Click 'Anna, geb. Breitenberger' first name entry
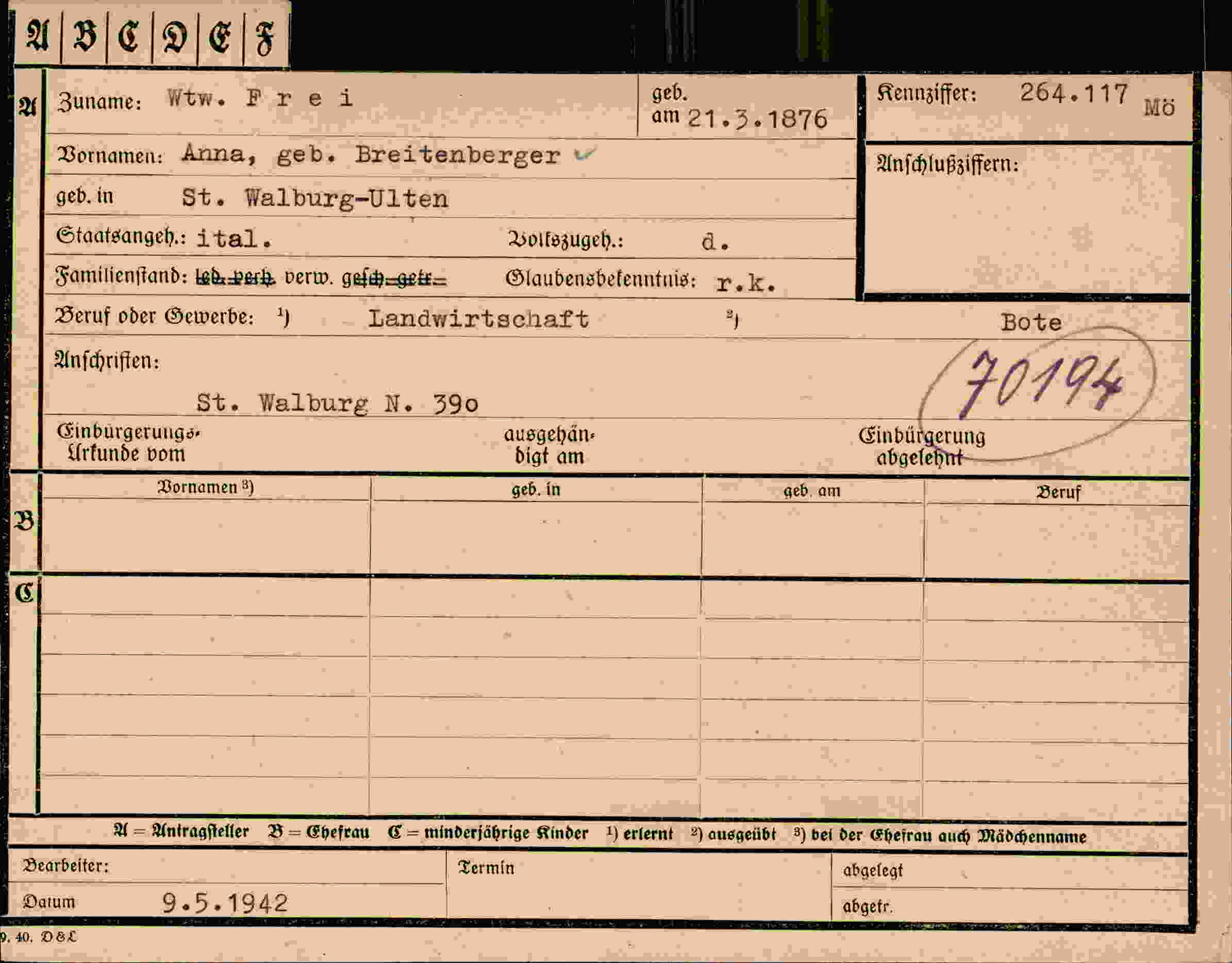Image resolution: width=1232 pixels, height=963 pixels. 371,155
